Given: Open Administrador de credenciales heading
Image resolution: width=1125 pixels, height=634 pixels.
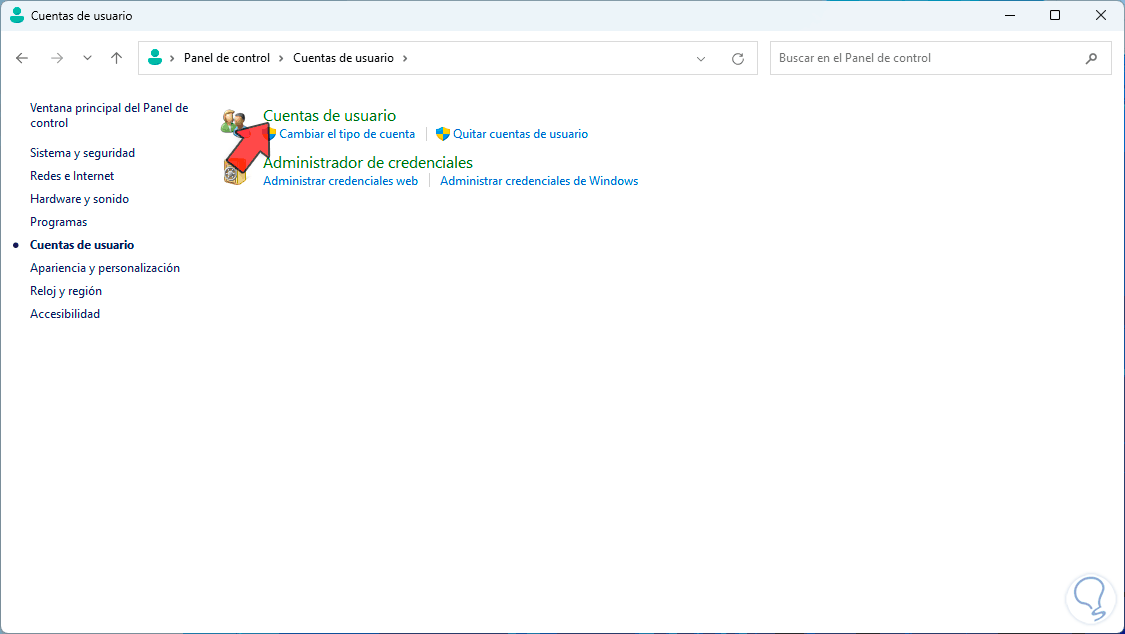Looking at the screenshot, I should pyautogui.click(x=368, y=163).
